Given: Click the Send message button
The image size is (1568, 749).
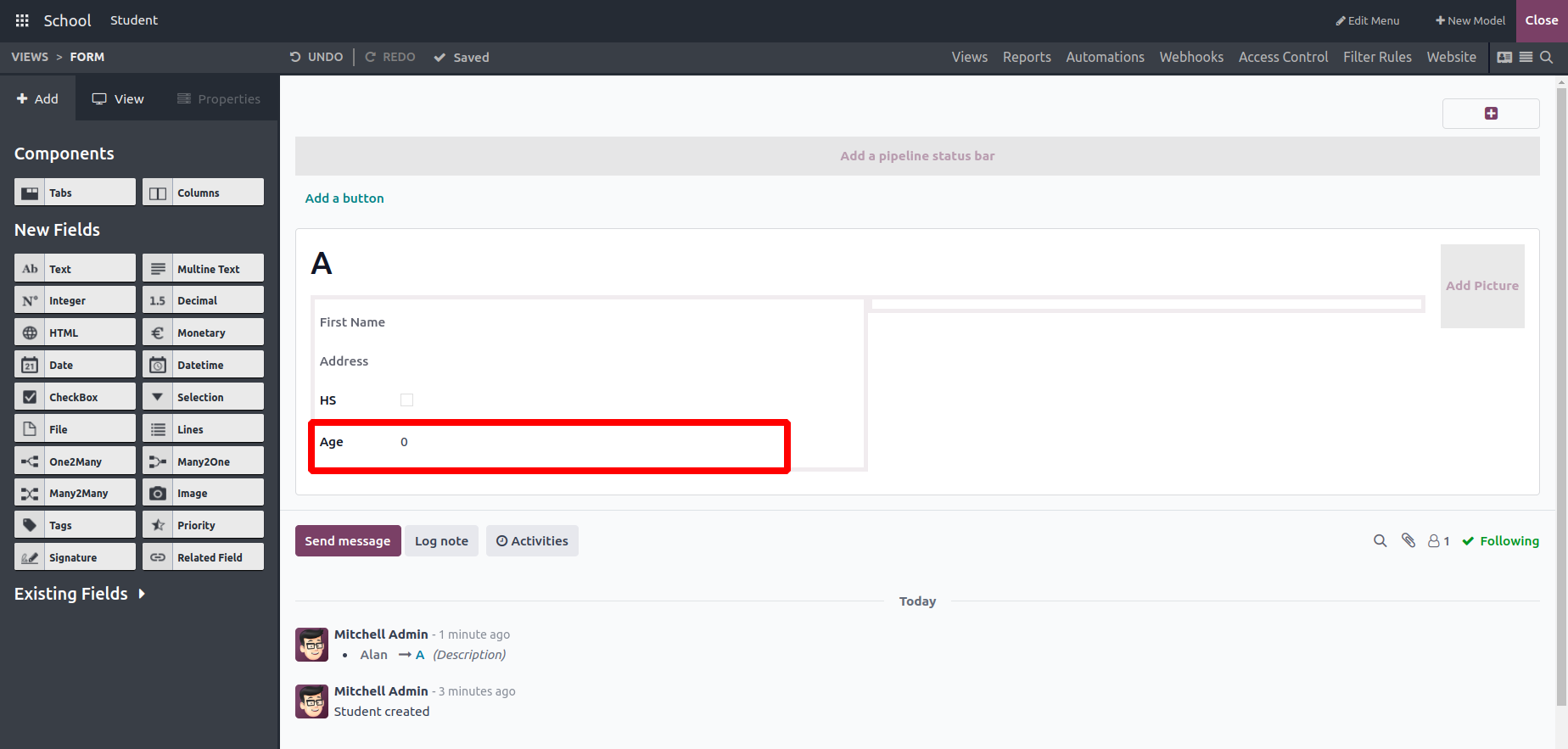Looking at the screenshot, I should coord(348,541).
